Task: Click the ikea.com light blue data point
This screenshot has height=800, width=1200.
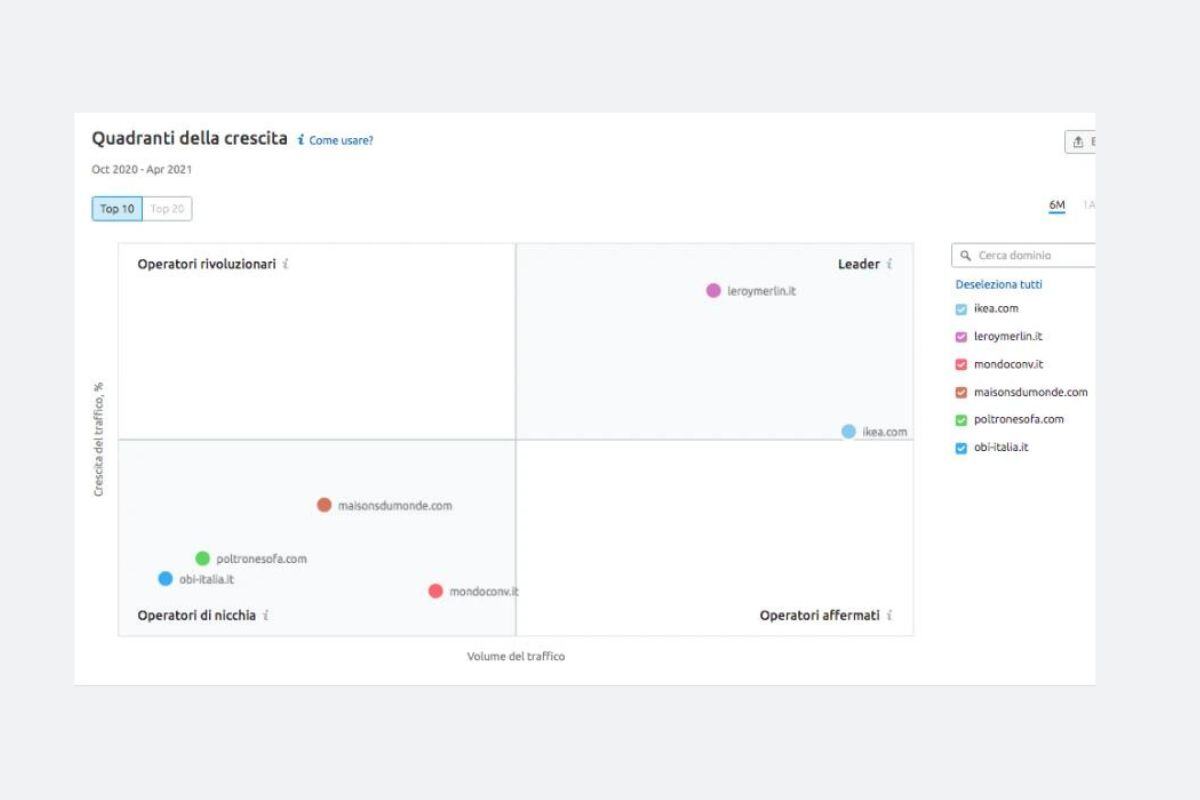Action: [x=849, y=432]
